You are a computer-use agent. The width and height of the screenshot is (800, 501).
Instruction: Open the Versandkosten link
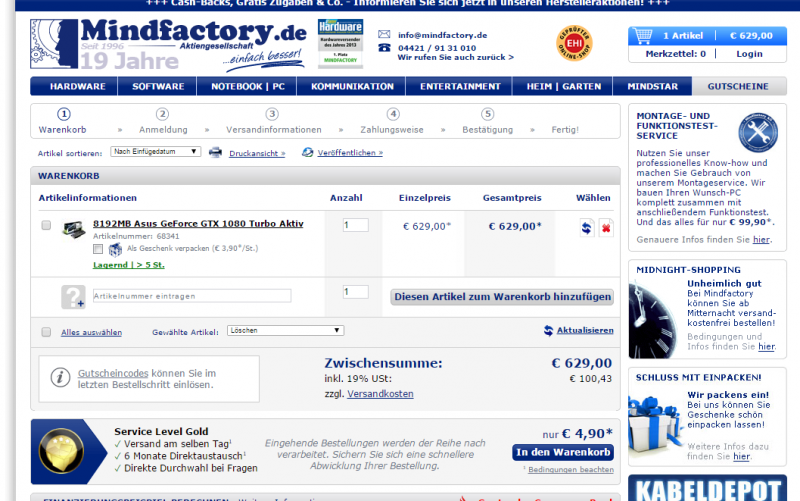380,394
